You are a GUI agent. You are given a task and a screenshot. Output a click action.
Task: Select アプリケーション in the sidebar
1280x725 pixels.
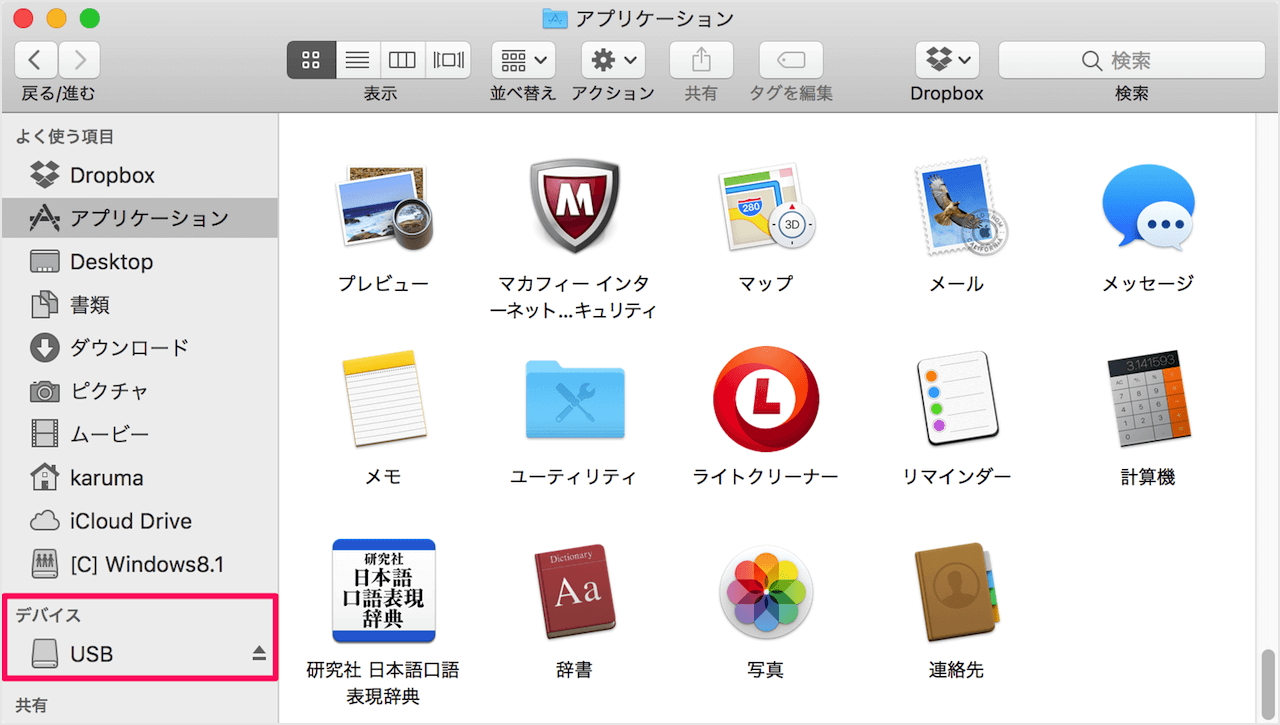click(139, 218)
